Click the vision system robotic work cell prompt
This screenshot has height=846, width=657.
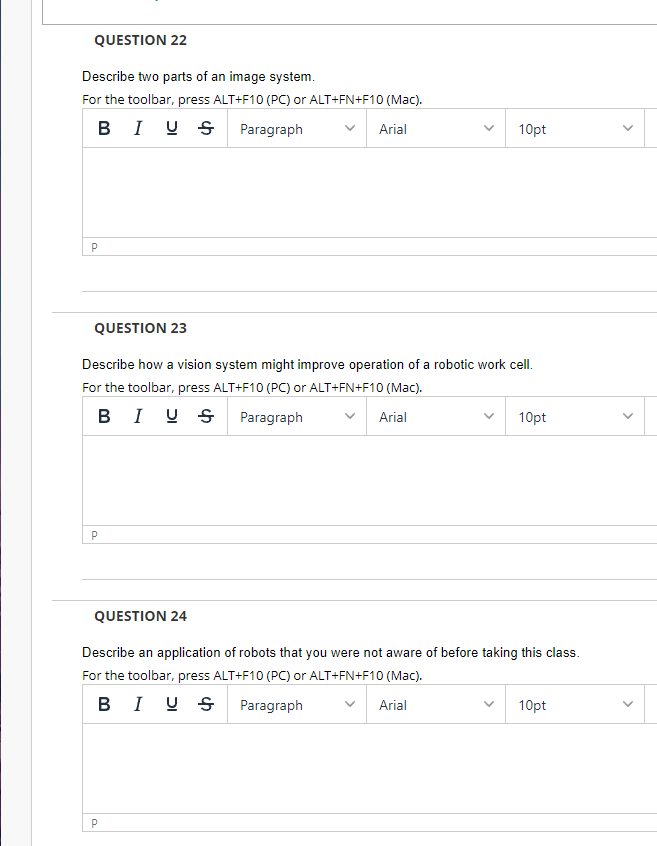click(x=307, y=365)
